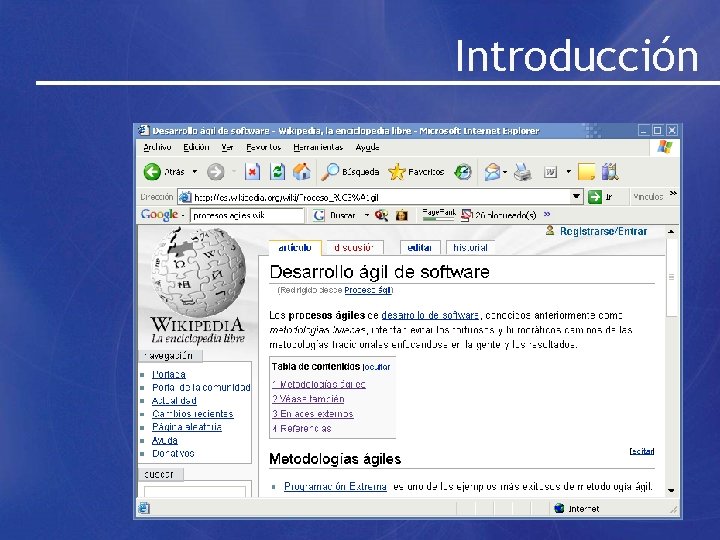Click the Google toolbar logo
Image resolution: width=720 pixels, height=540 pixels.
coord(159,214)
